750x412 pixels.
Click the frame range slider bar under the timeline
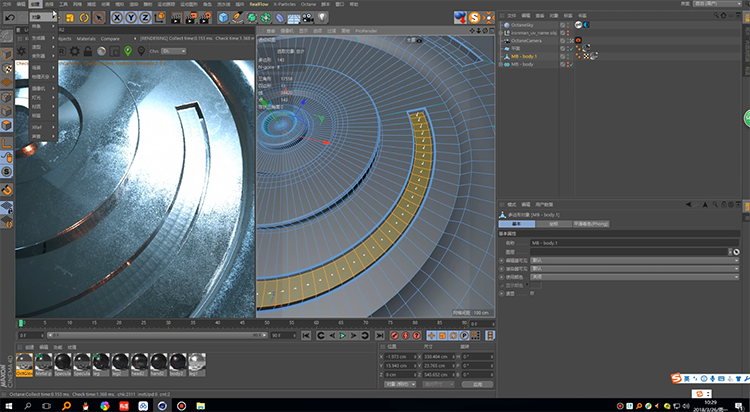coord(155,335)
